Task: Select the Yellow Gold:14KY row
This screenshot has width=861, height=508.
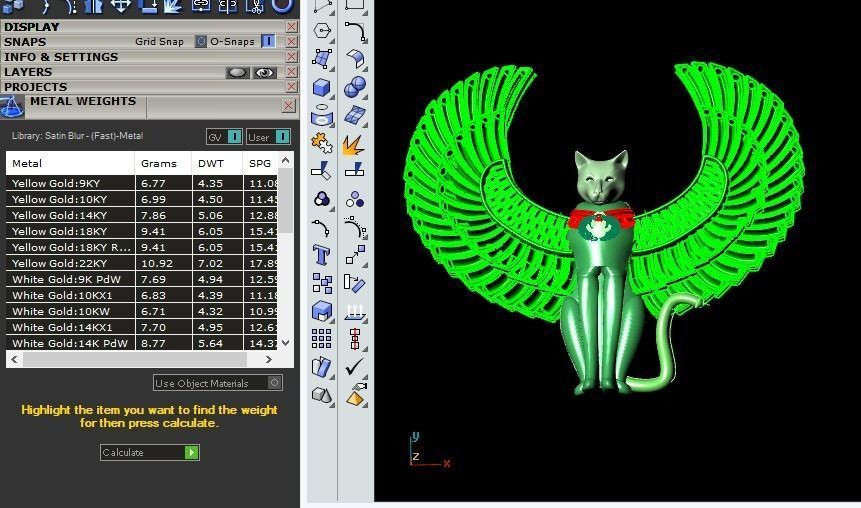Action: click(x=142, y=215)
